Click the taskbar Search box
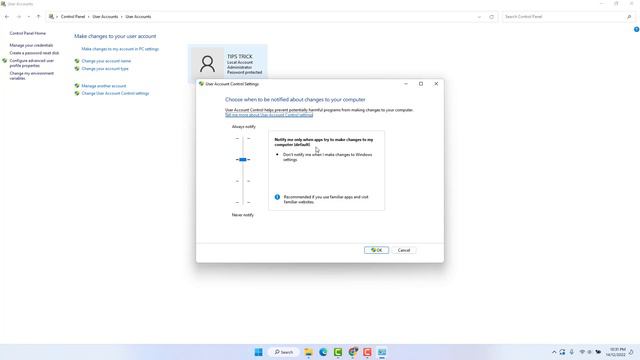The width and height of the screenshot is (640, 360). (284, 352)
